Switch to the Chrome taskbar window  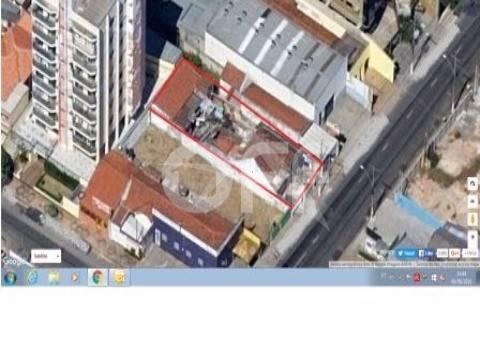[98, 277]
